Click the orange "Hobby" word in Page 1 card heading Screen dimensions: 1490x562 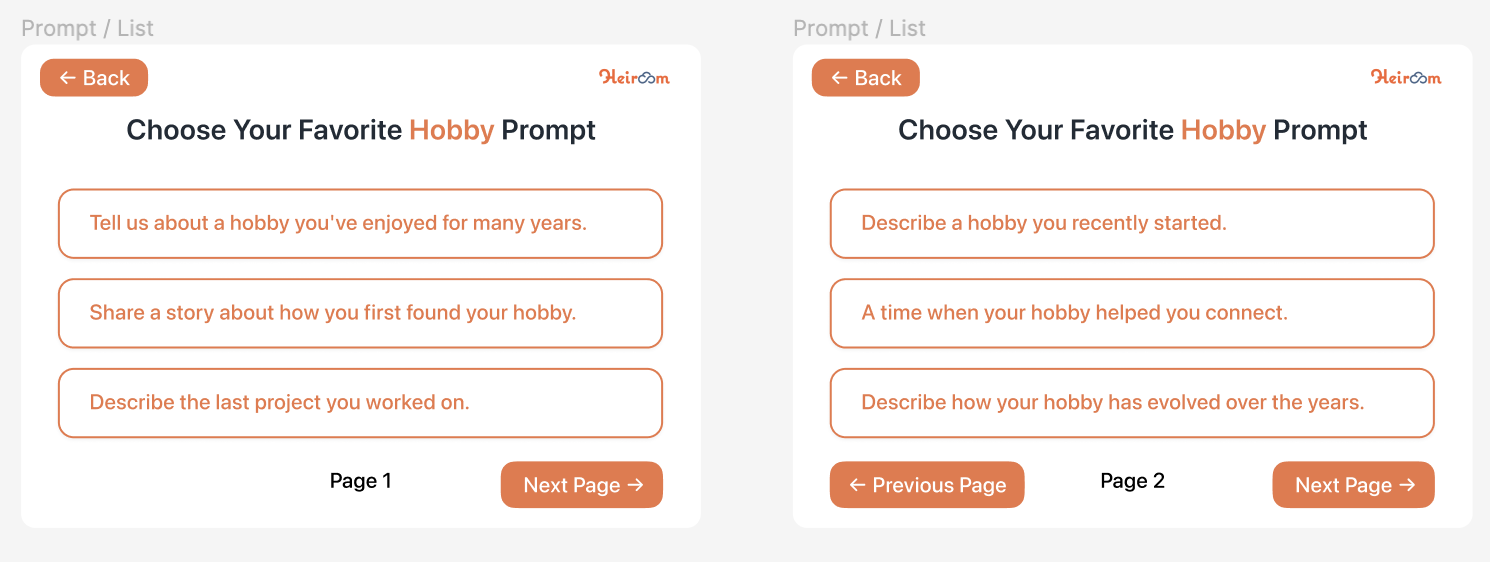(451, 130)
